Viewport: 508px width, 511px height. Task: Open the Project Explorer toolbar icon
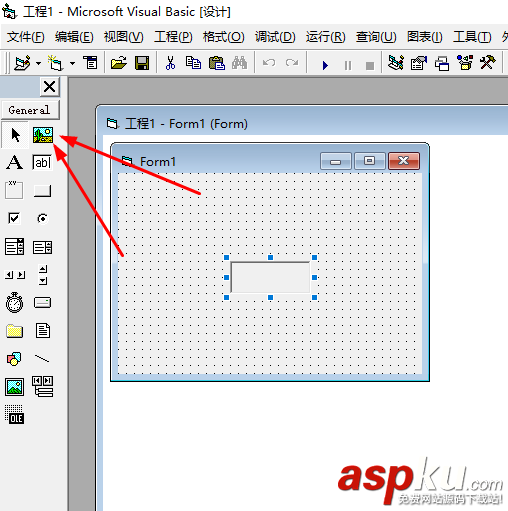point(396,63)
